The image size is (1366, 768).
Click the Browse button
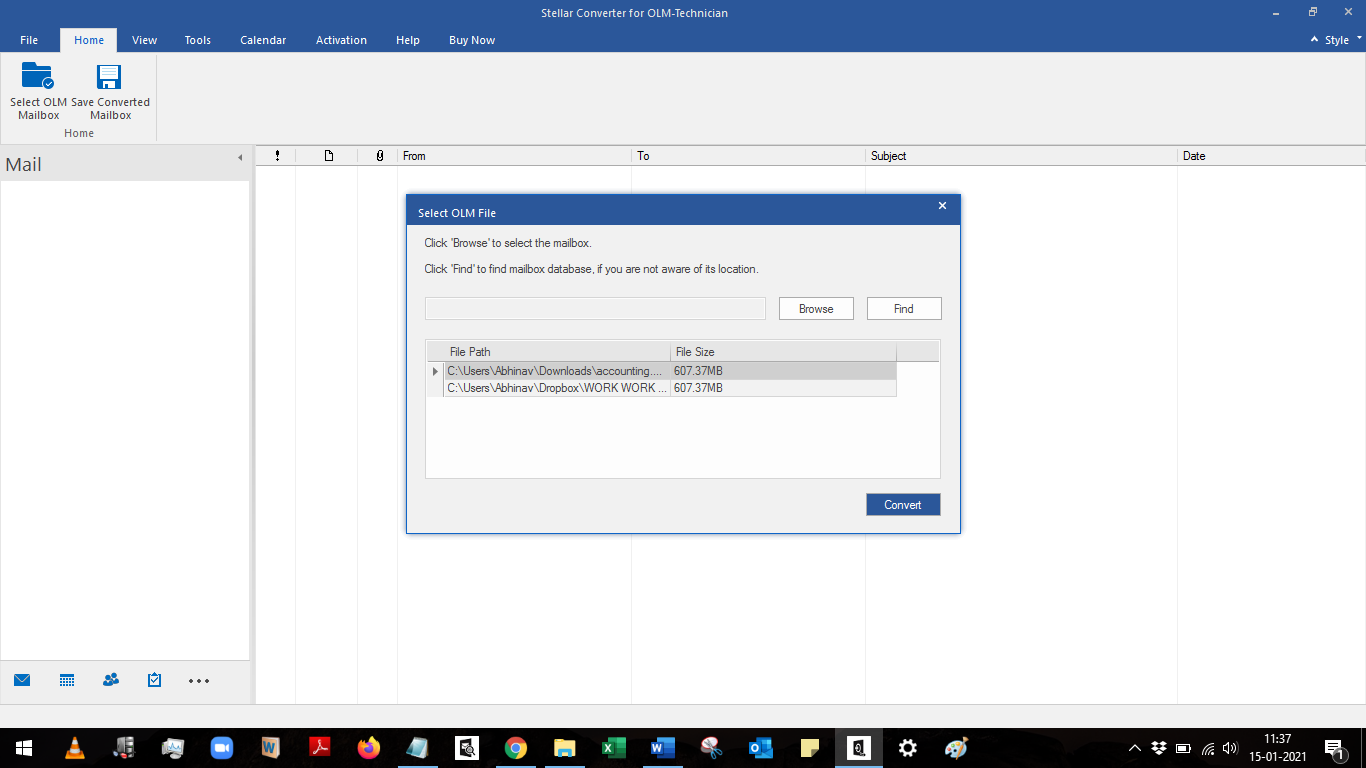(x=816, y=309)
